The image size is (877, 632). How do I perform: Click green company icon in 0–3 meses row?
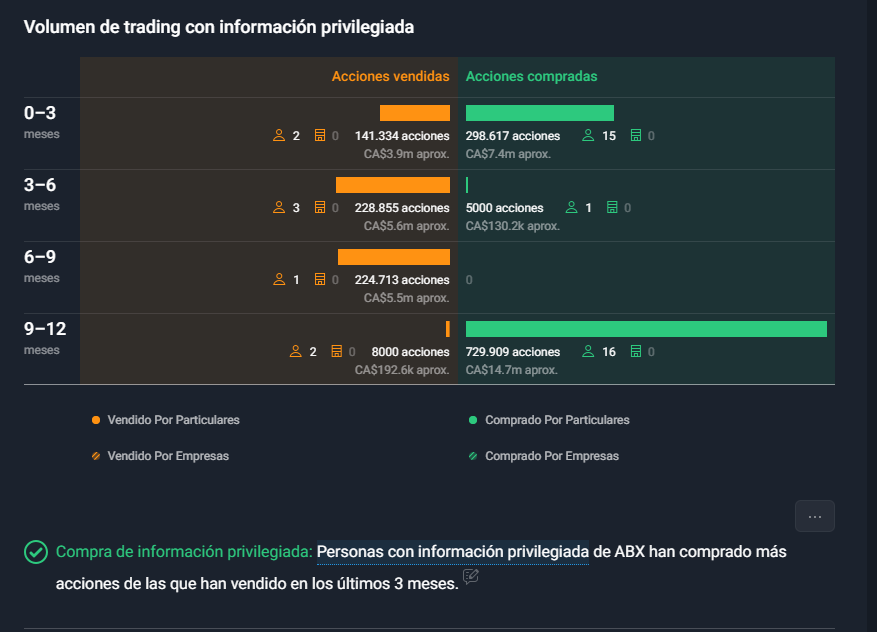(x=636, y=135)
